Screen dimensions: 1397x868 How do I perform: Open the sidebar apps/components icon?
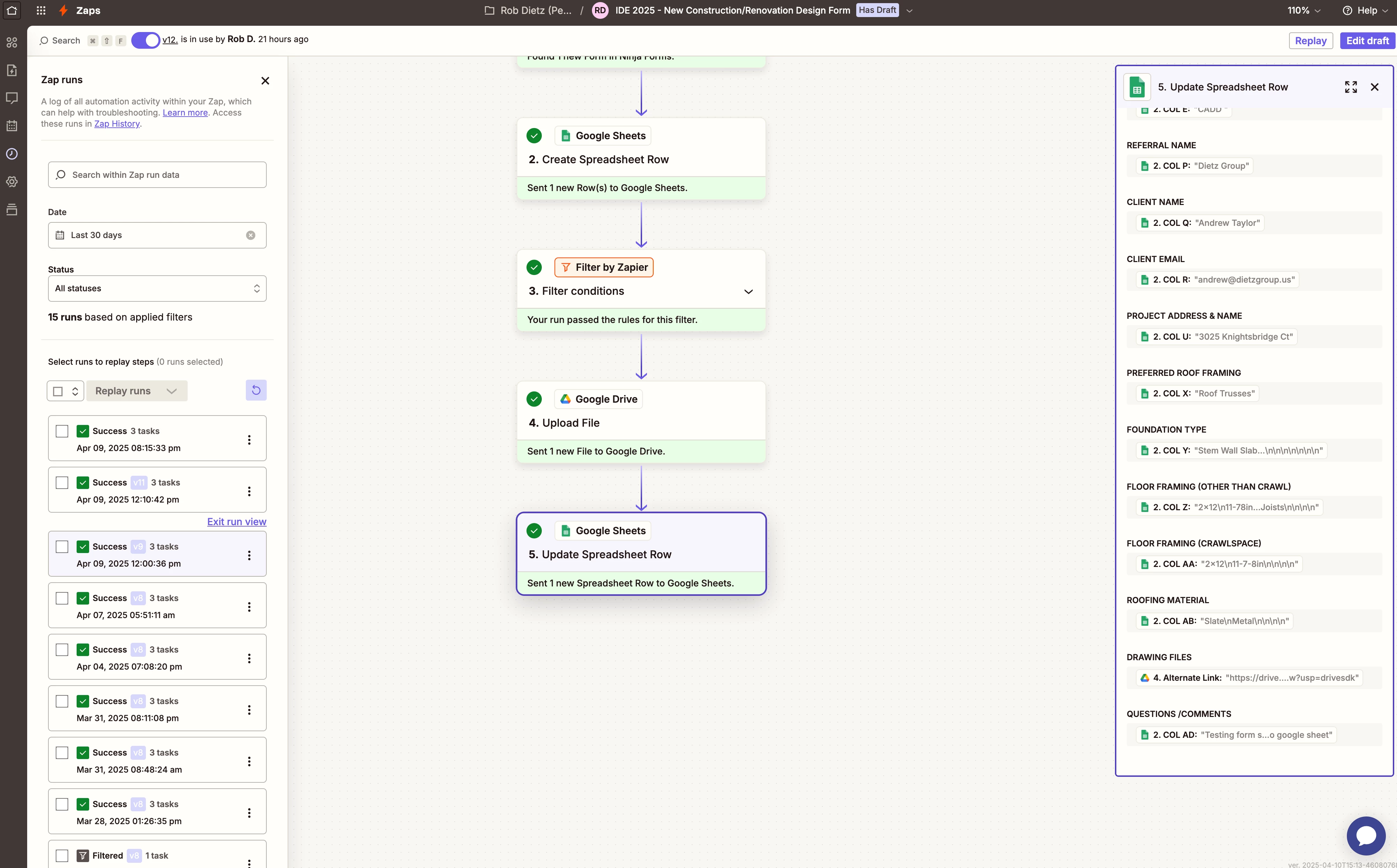coord(11,42)
